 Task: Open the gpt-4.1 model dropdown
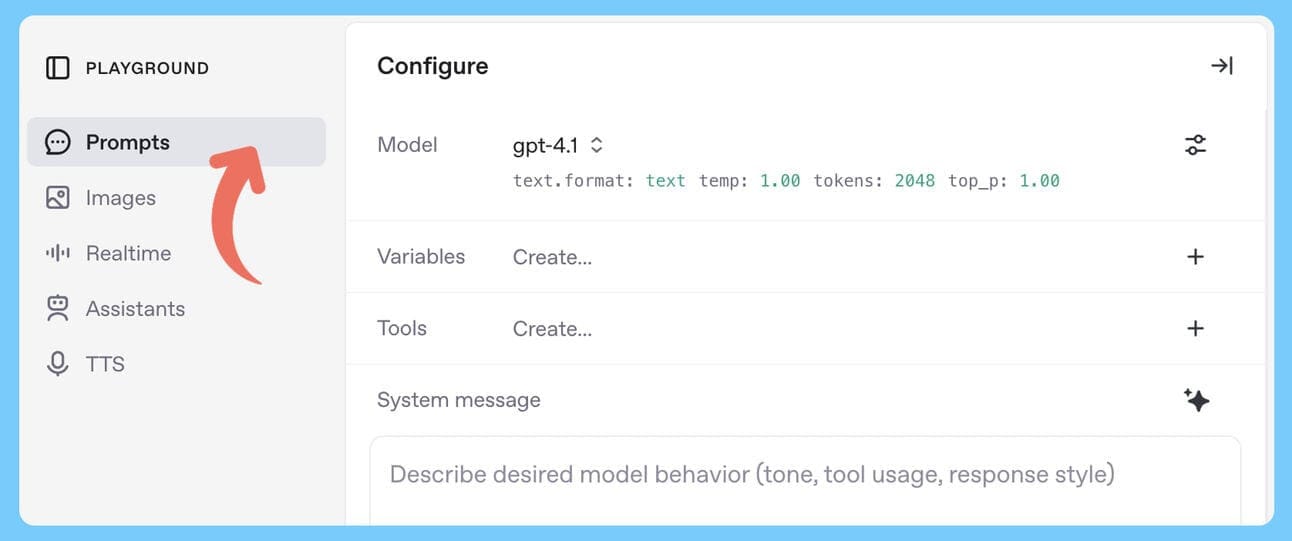point(558,146)
